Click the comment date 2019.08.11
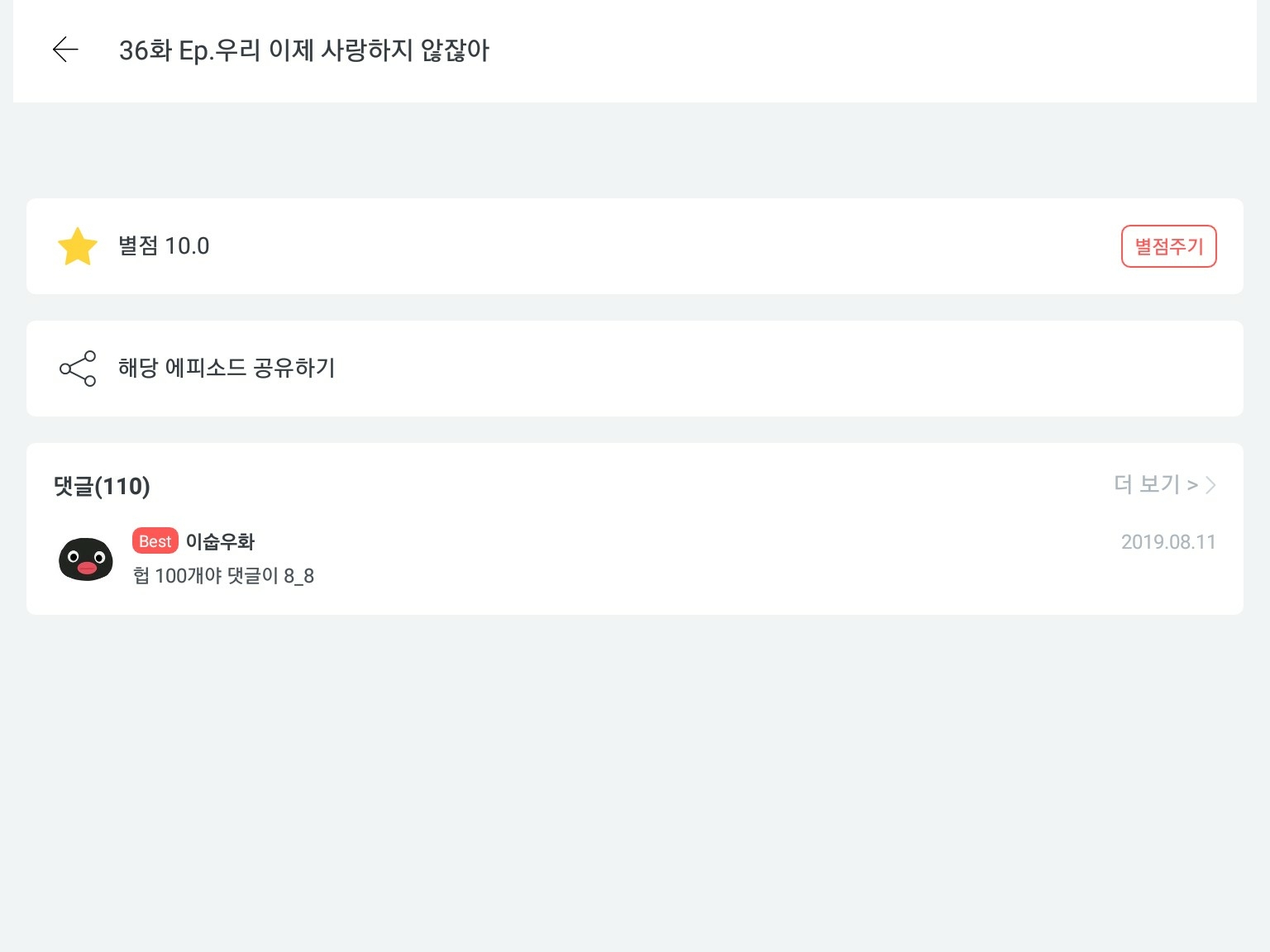This screenshot has height=952, width=1270. pyautogui.click(x=1167, y=542)
